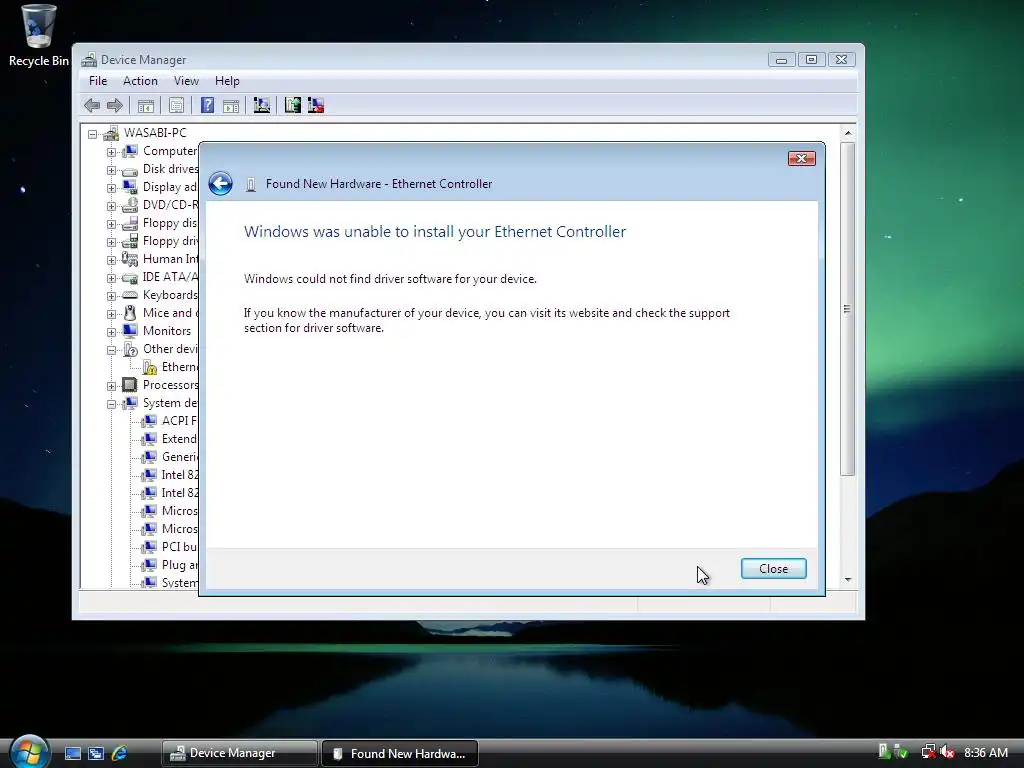Select the Mice category mouse icon
This screenshot has height=768, width=1024.
click(130, 313)
